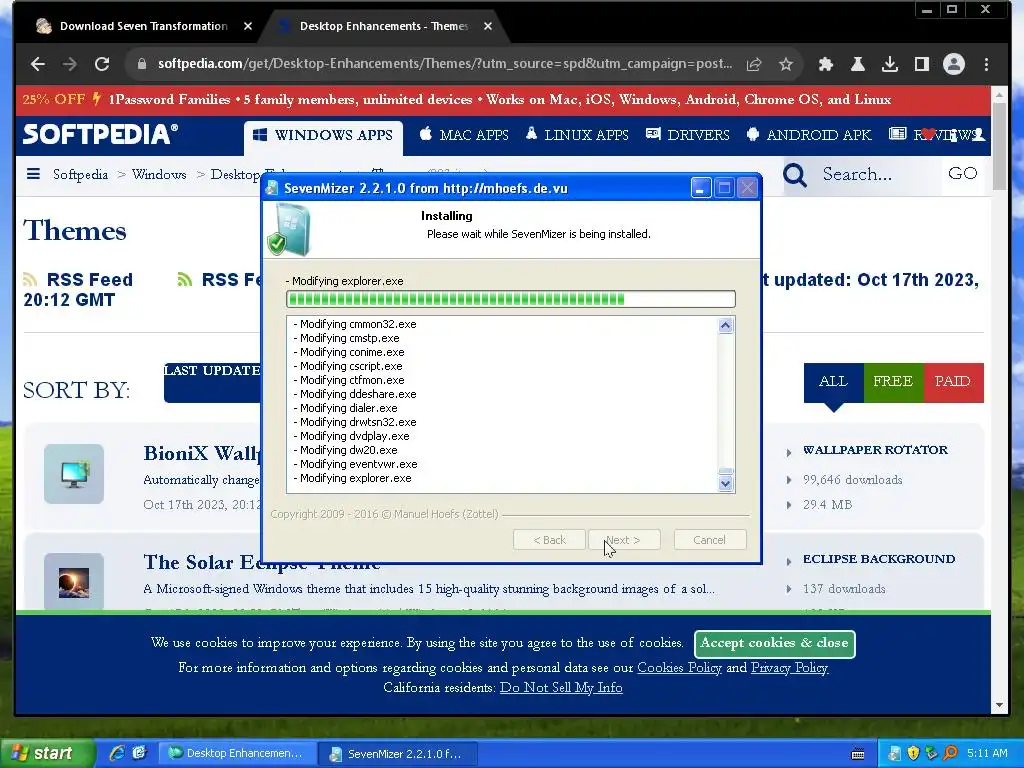The width and height of the screenshot is (1024, 768).
Task: Click the Chrome Labs flask icon
Action: click(857, 64)
